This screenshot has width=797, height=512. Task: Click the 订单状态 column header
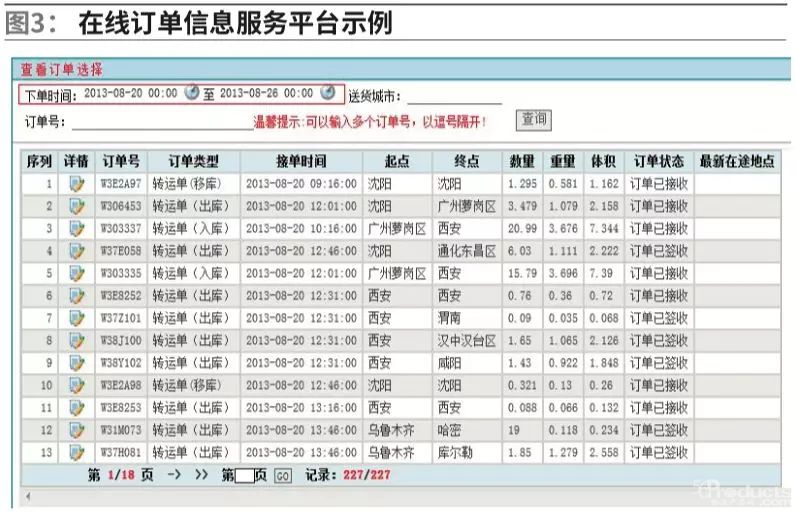pyautogui.click(x=657, y=161)
